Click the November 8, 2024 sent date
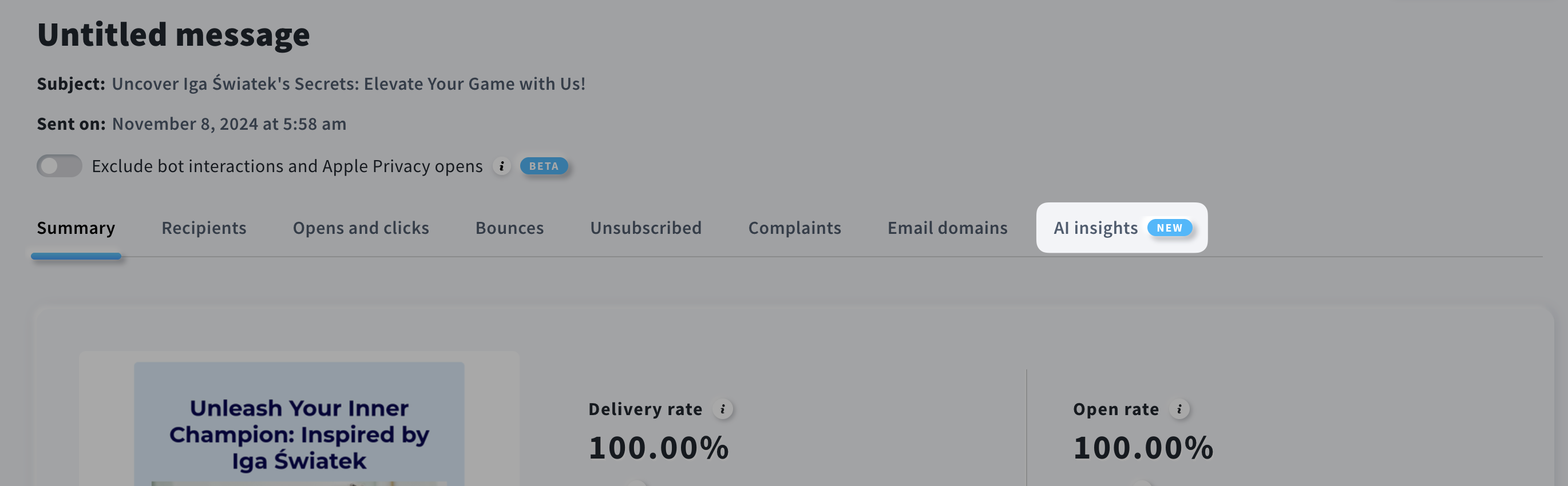Viewport: 1568px width, 486px height. 229,124
